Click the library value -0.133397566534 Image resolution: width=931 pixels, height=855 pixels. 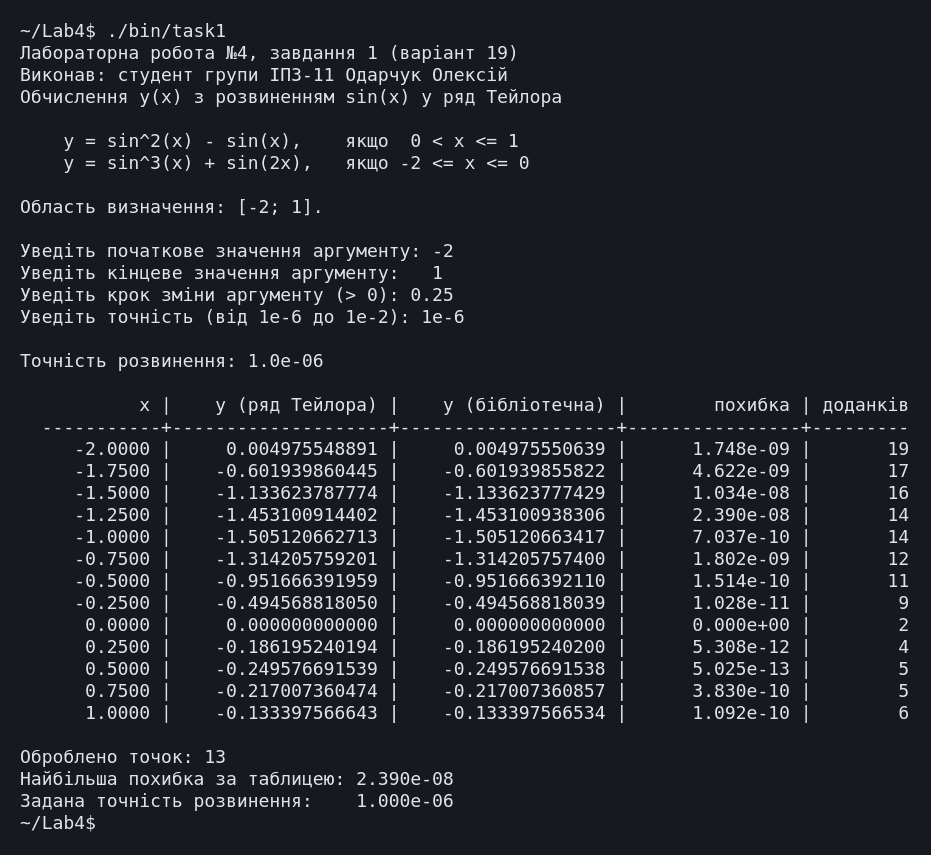point(524,712)
